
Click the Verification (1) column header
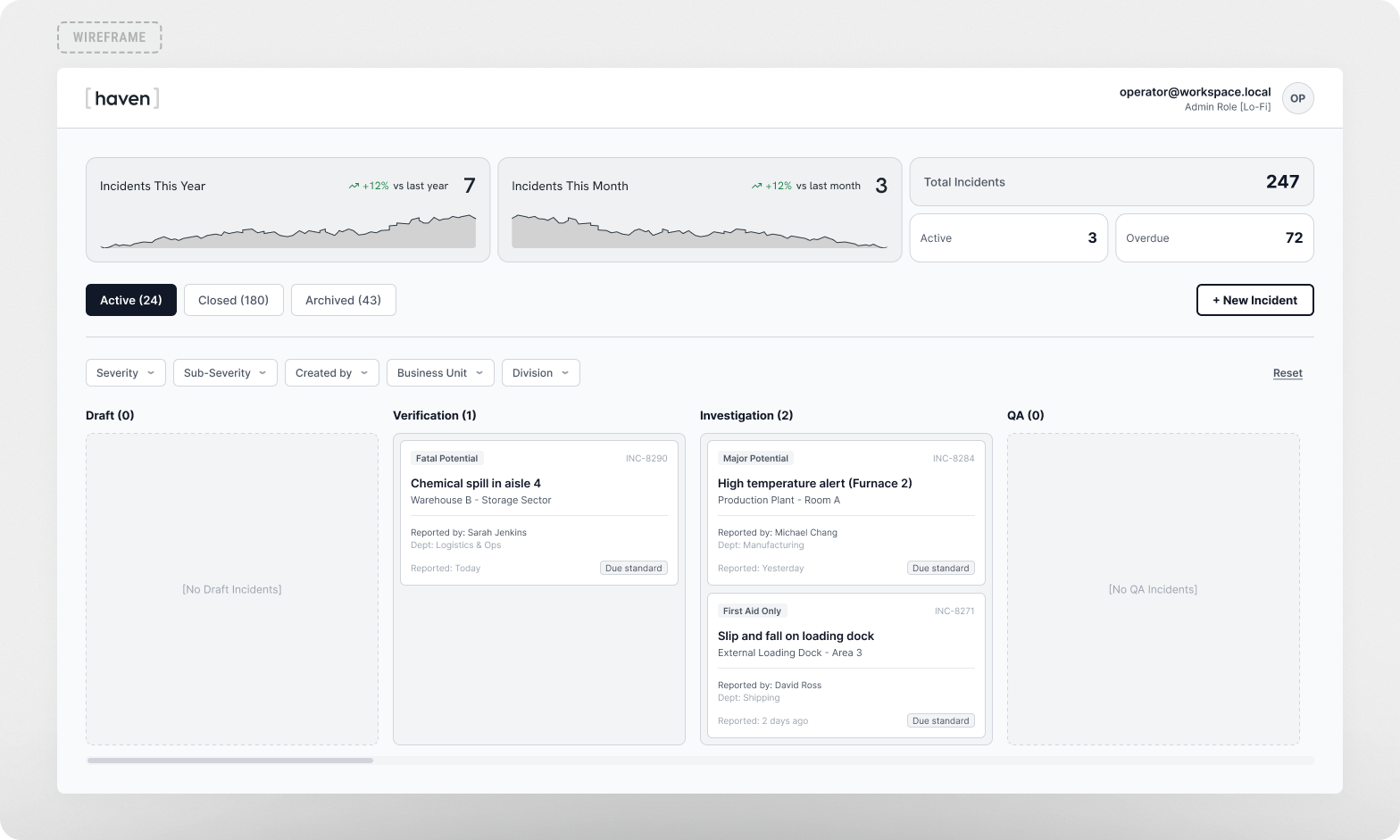(x=435, y=415)
